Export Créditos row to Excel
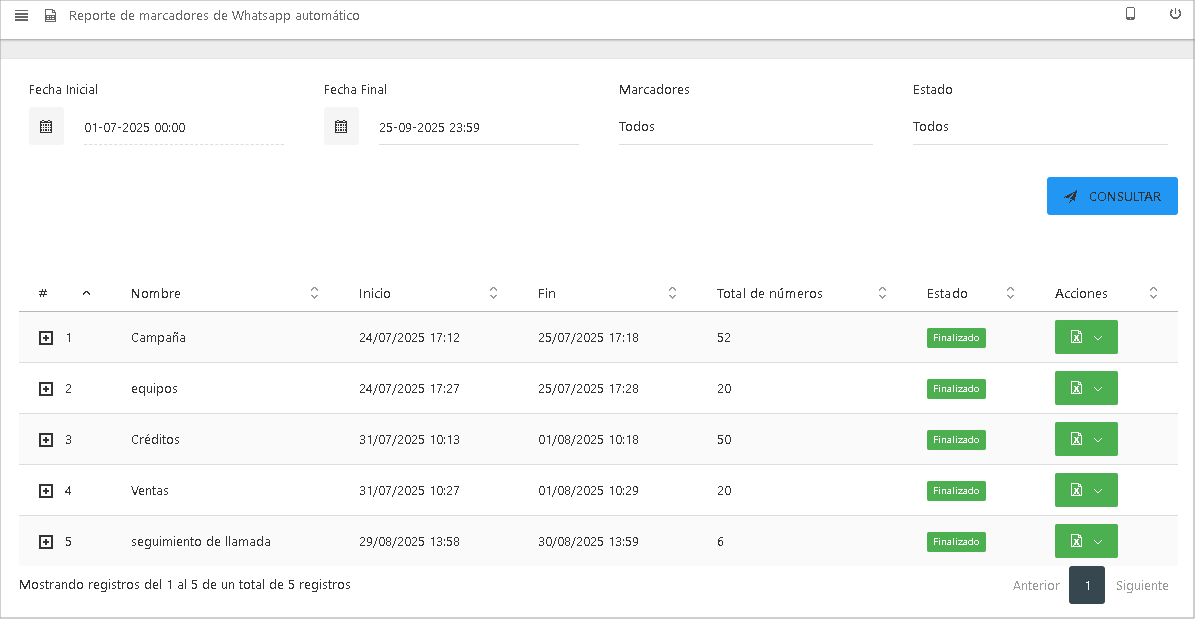 1076,440
